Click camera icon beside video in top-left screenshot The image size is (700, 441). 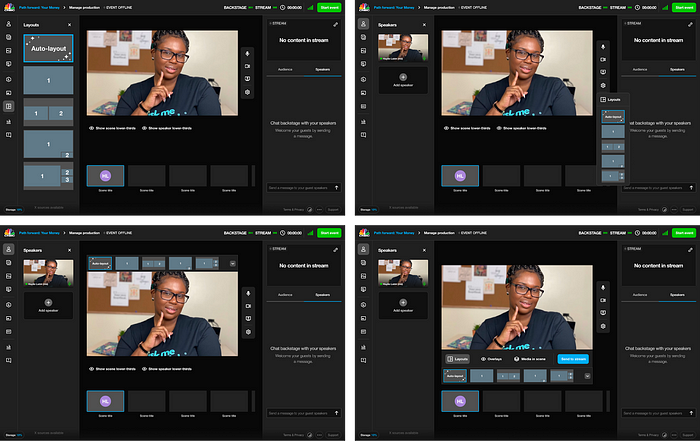[x=247, y=66]
